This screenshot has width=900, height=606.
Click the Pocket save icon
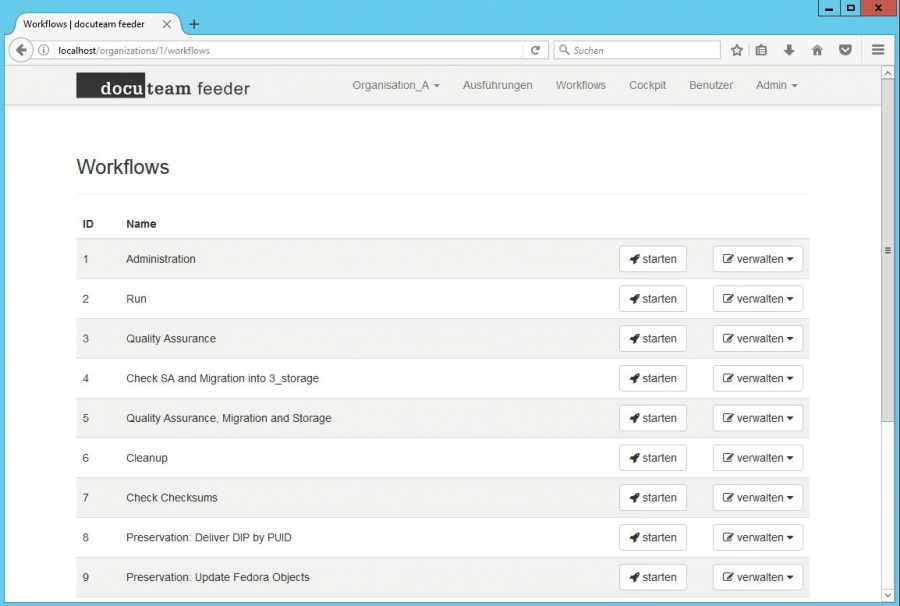pyautogui.click(x=843, y=49)
